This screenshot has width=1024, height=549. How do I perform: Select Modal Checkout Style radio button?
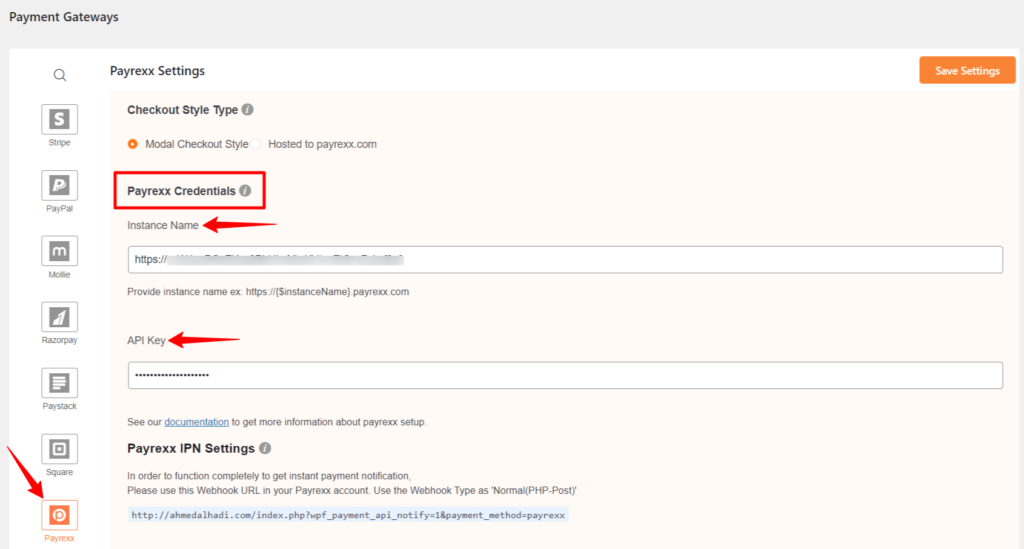[133, 144]
